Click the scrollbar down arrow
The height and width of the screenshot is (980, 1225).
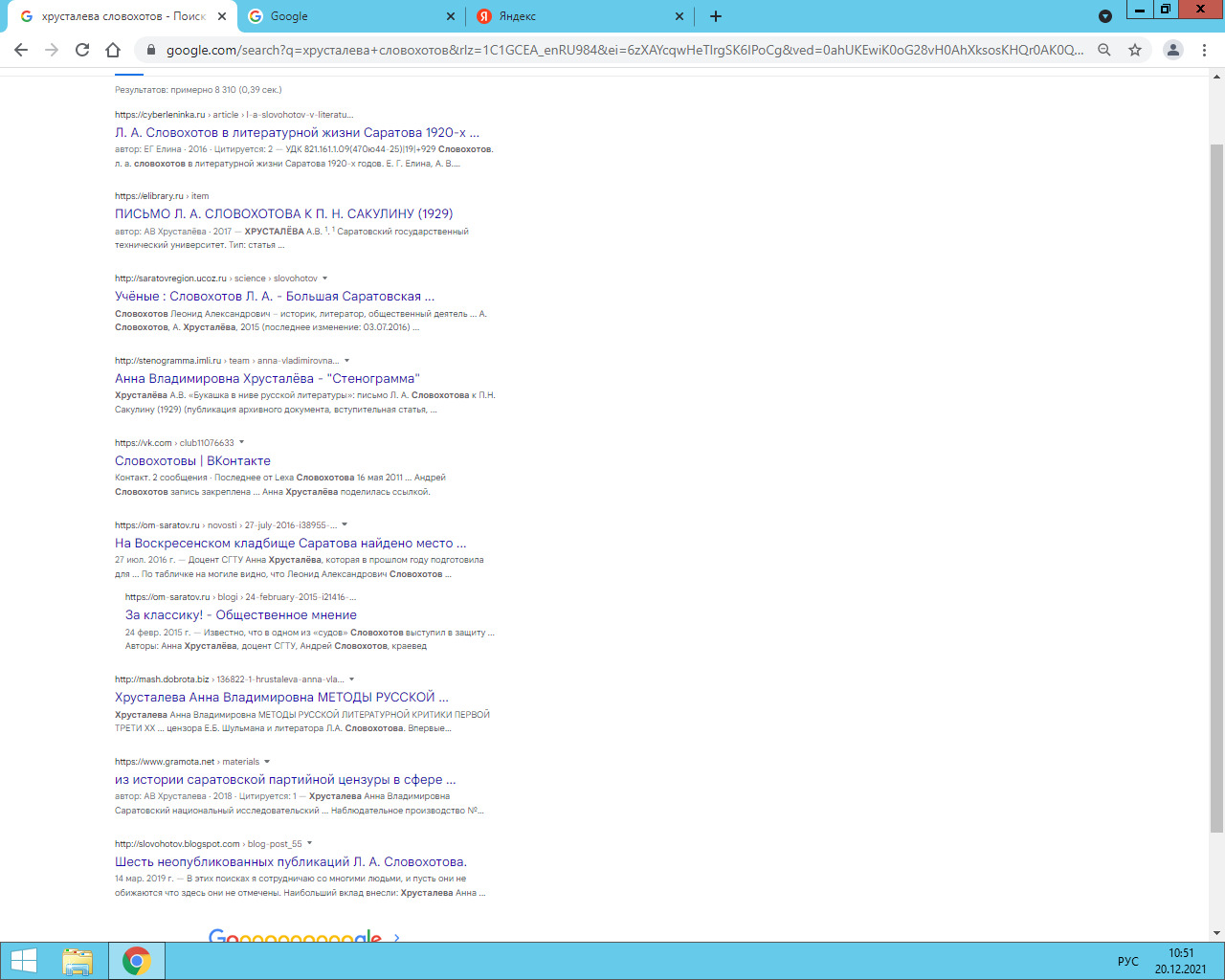[1217, 933]
